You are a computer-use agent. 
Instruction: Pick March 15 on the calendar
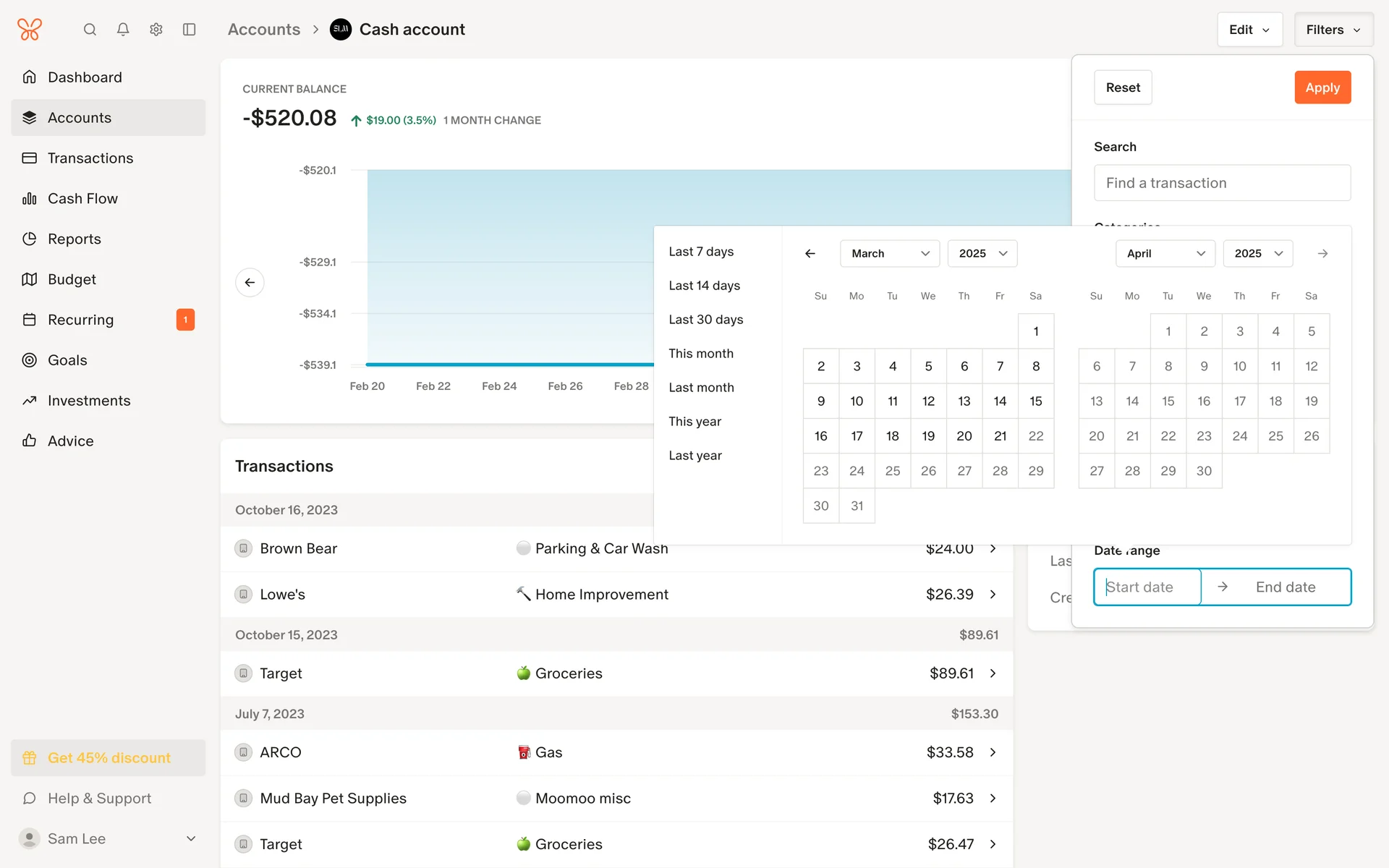coord(1035,401)
